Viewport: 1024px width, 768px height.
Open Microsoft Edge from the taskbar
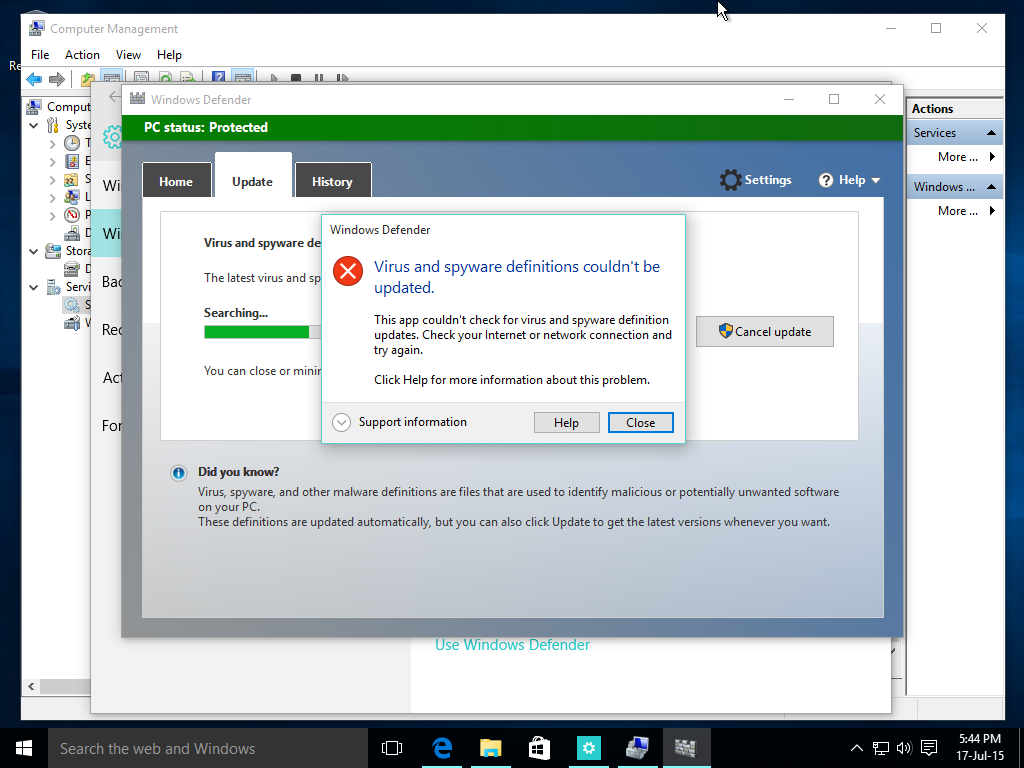[x=441, y=747]
